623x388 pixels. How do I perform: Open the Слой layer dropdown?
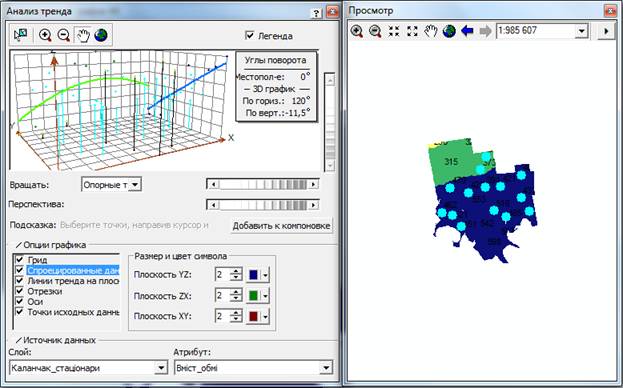click(x=161, y=368)
